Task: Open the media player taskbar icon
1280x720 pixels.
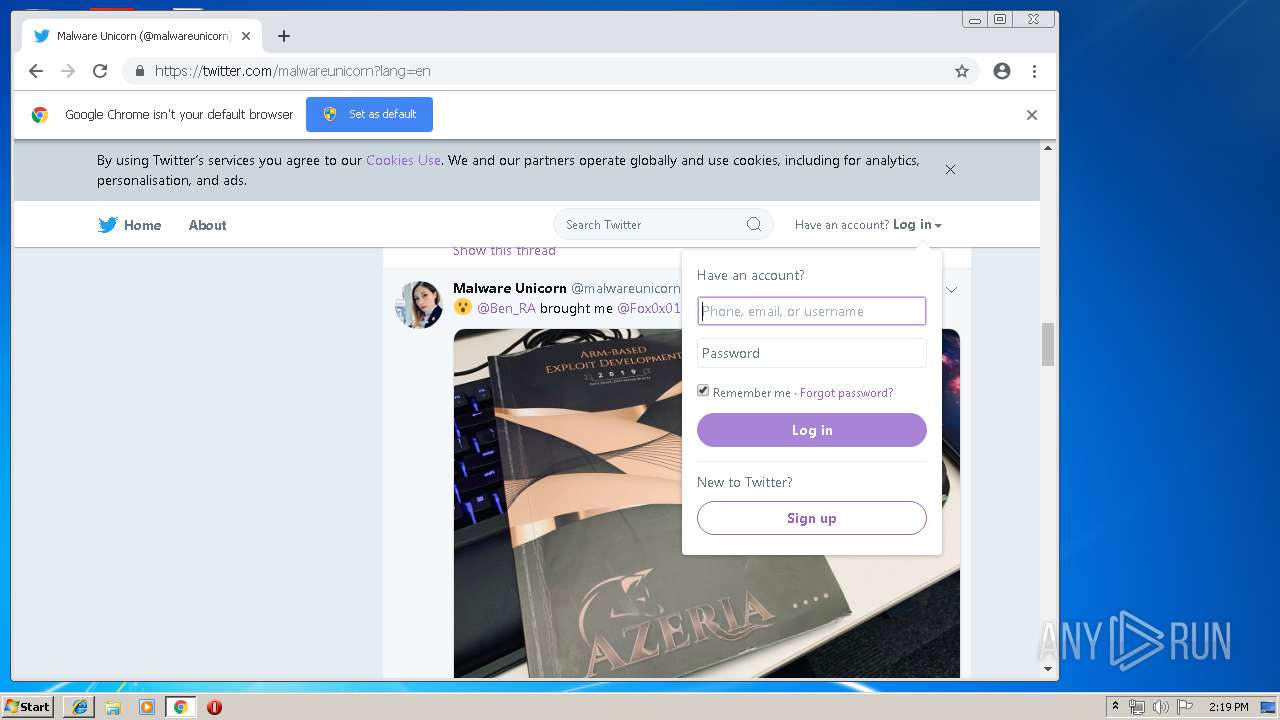Action: click(147, 707)
